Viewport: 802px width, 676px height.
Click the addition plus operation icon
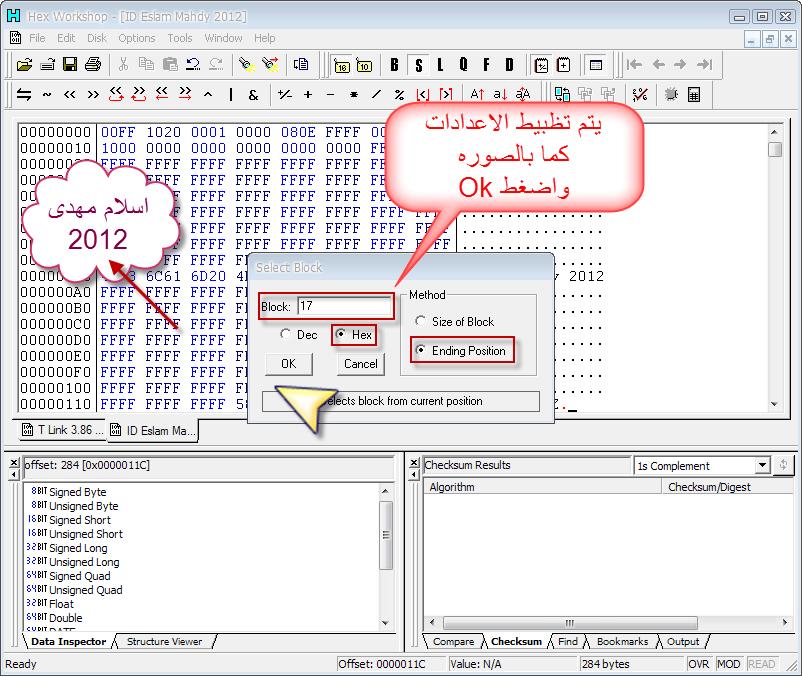(308, 95)
